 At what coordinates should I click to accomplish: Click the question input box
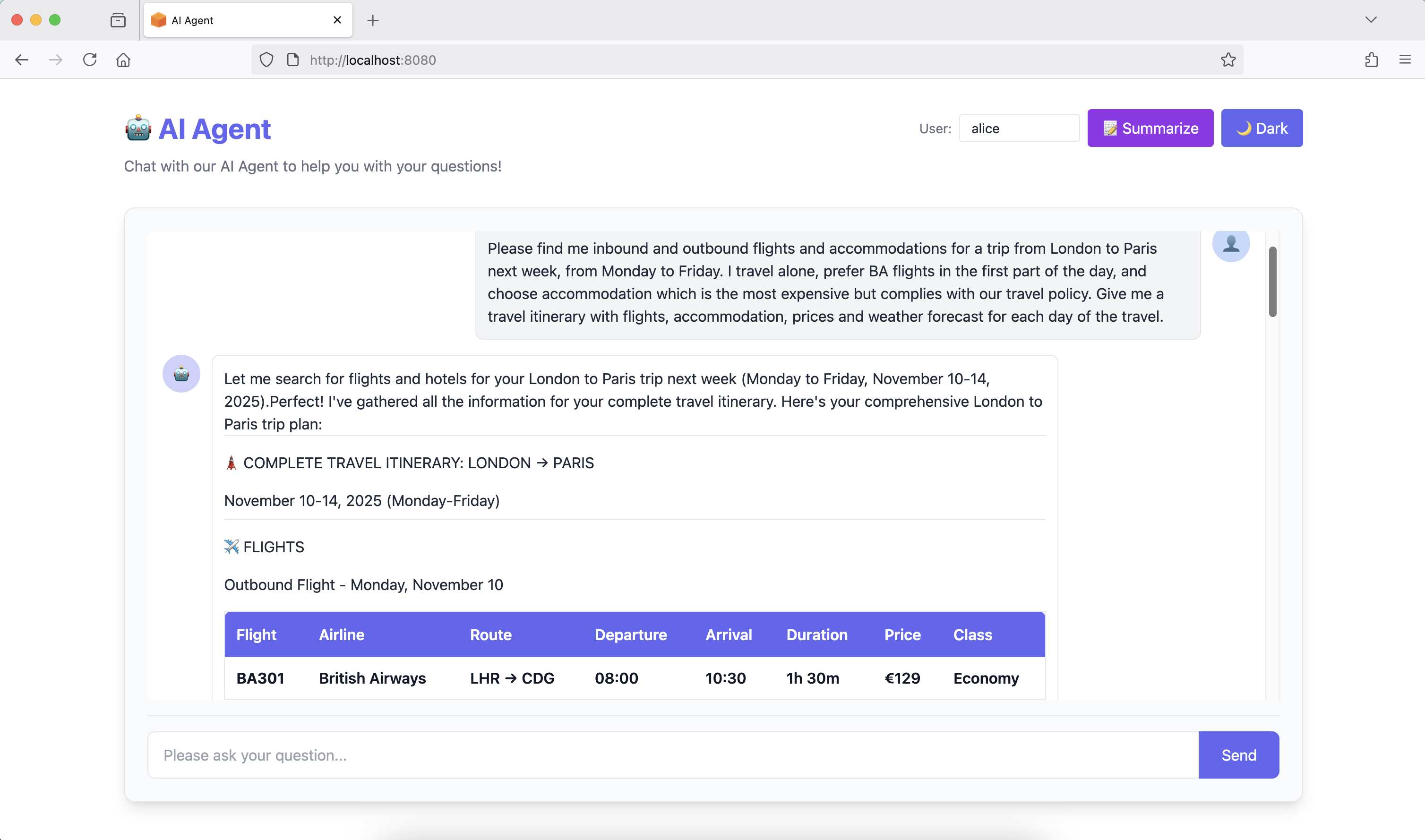[x=672, y=754]
